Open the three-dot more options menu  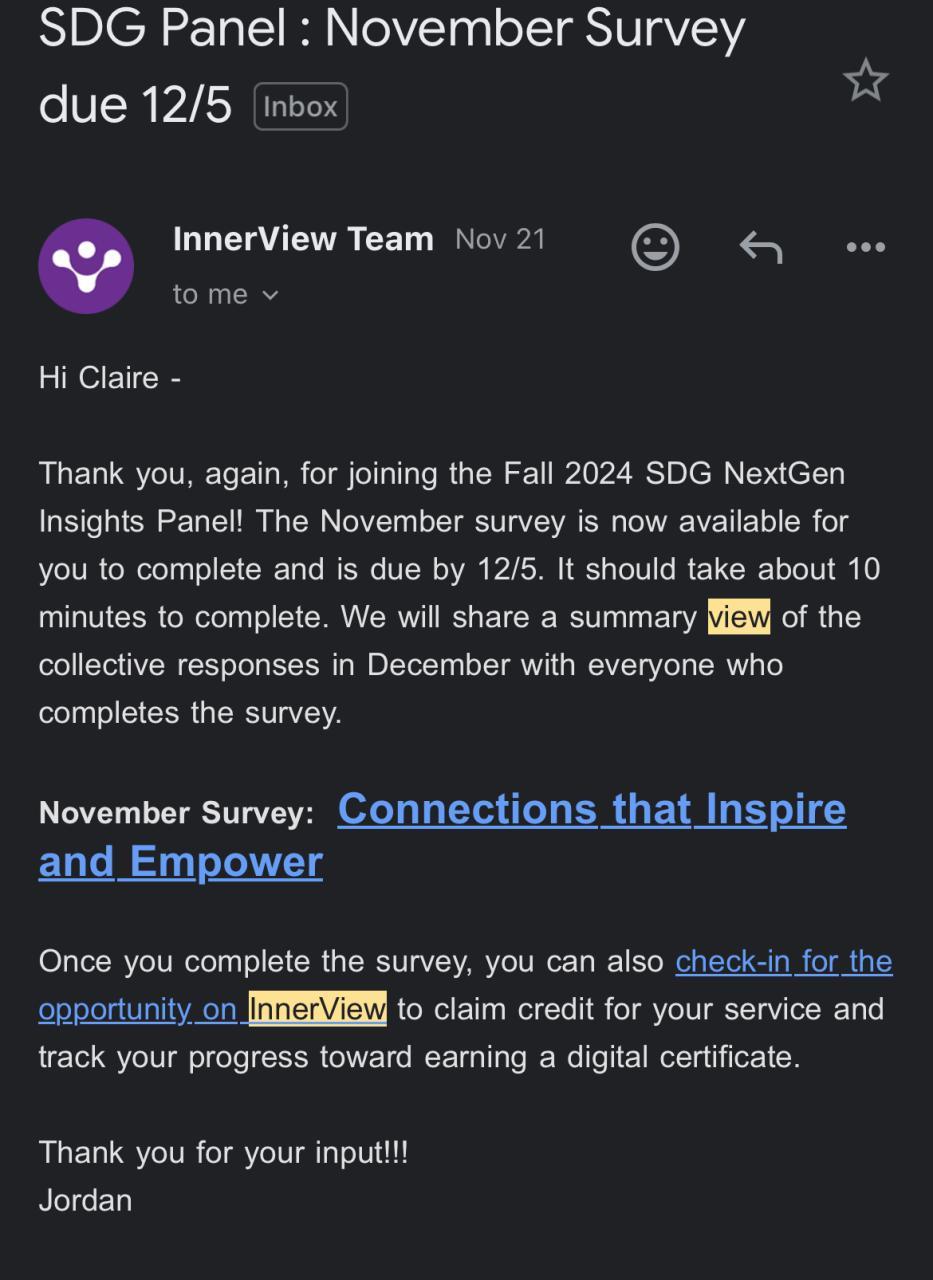click(x=865, y=246)
